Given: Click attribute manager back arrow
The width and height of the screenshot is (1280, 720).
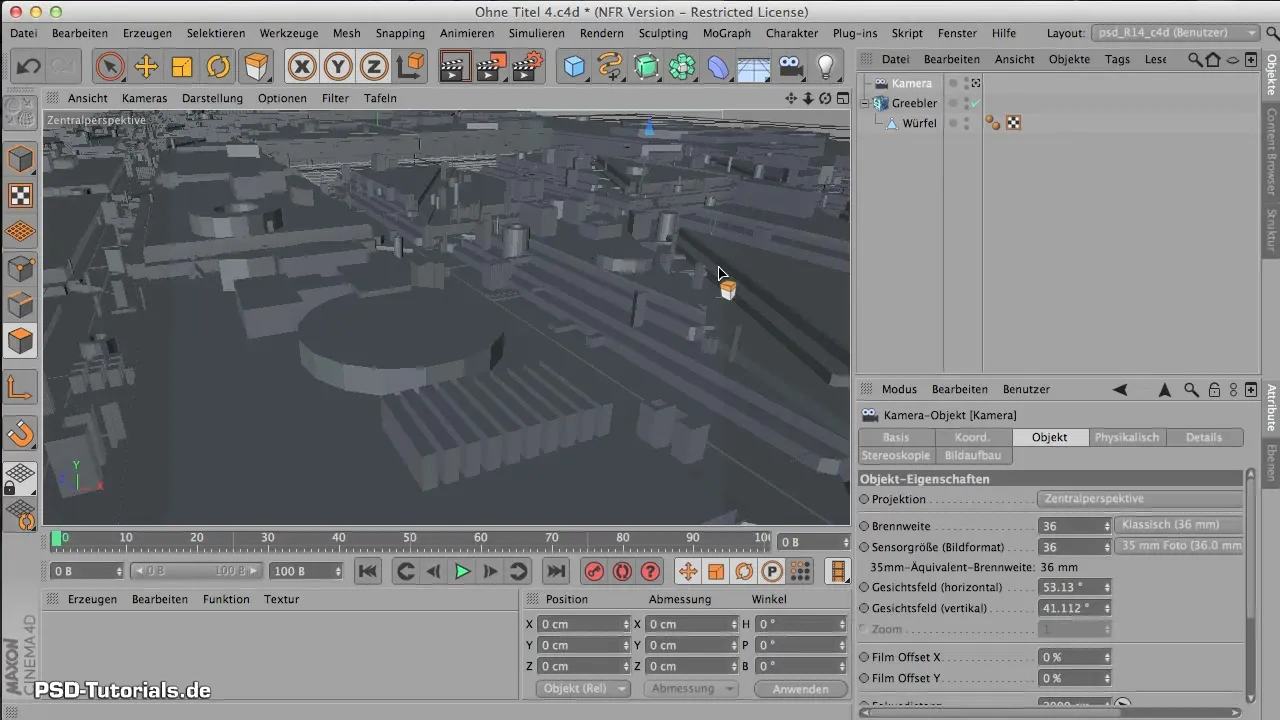Looking at the screenshot, I should coord(1120,389).
